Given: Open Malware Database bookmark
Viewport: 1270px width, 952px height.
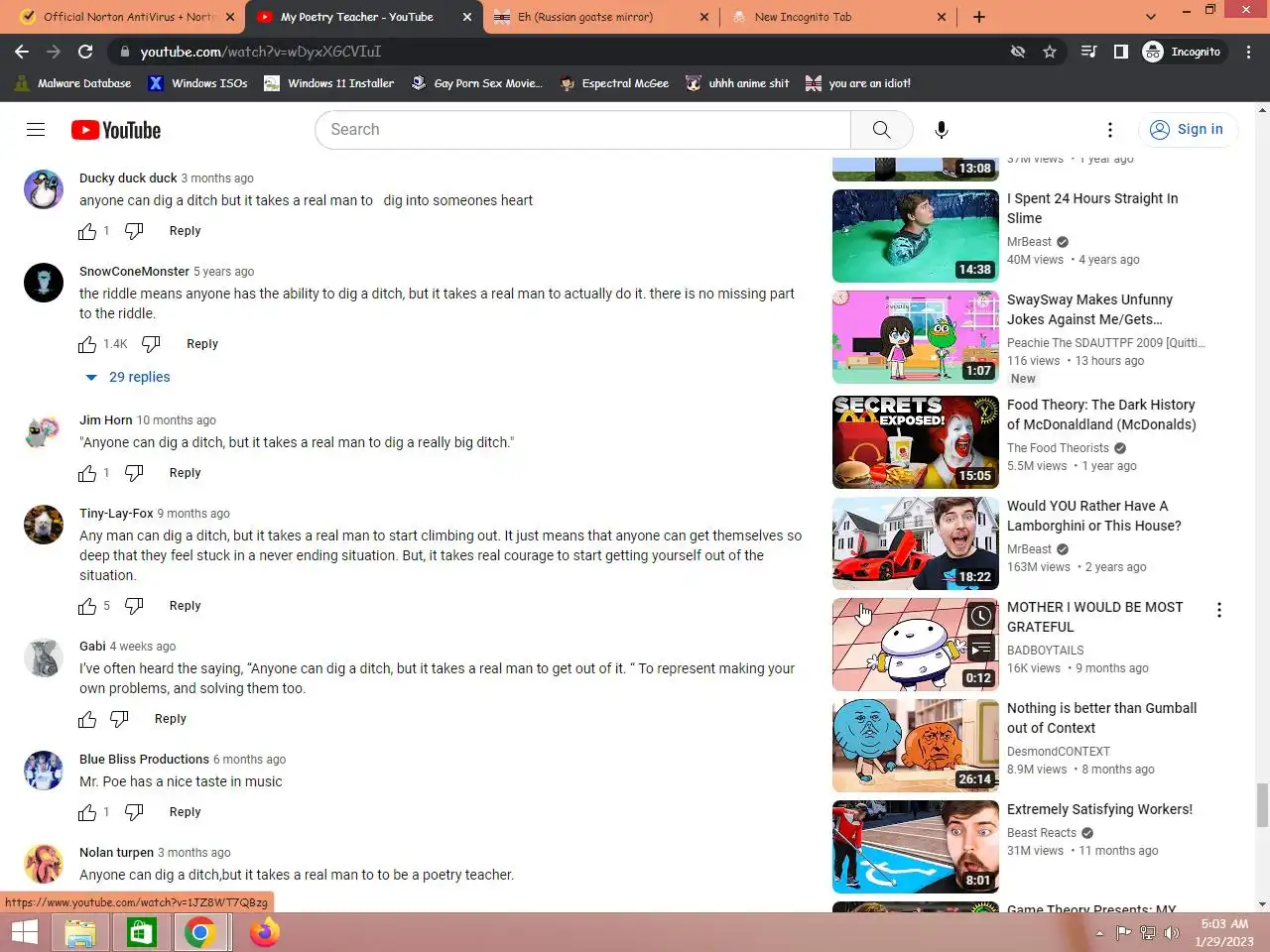Looking at the screenshot, I should tap(72, 83).
